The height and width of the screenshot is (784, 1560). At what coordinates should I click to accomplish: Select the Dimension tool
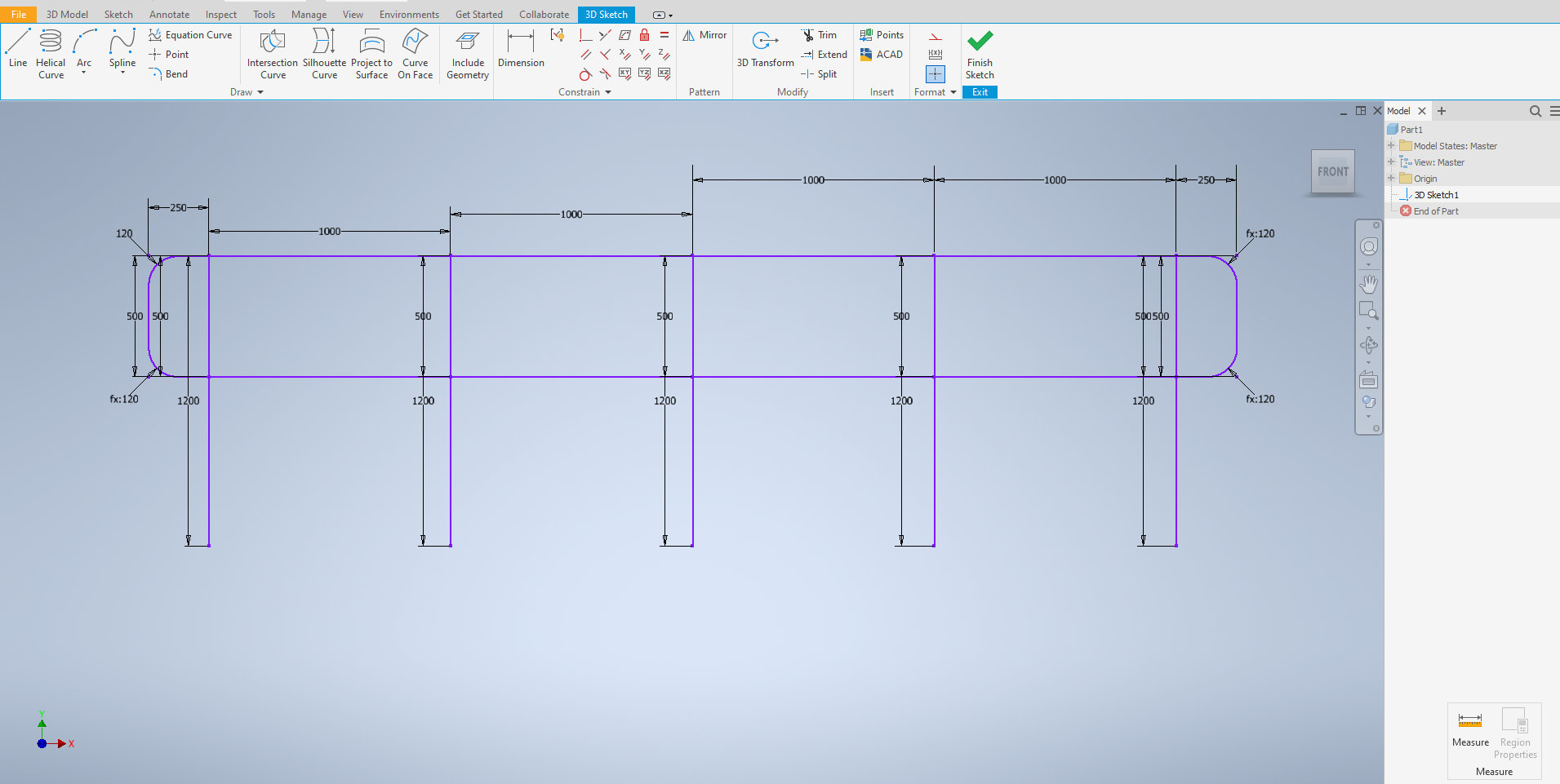click(521, 49)
